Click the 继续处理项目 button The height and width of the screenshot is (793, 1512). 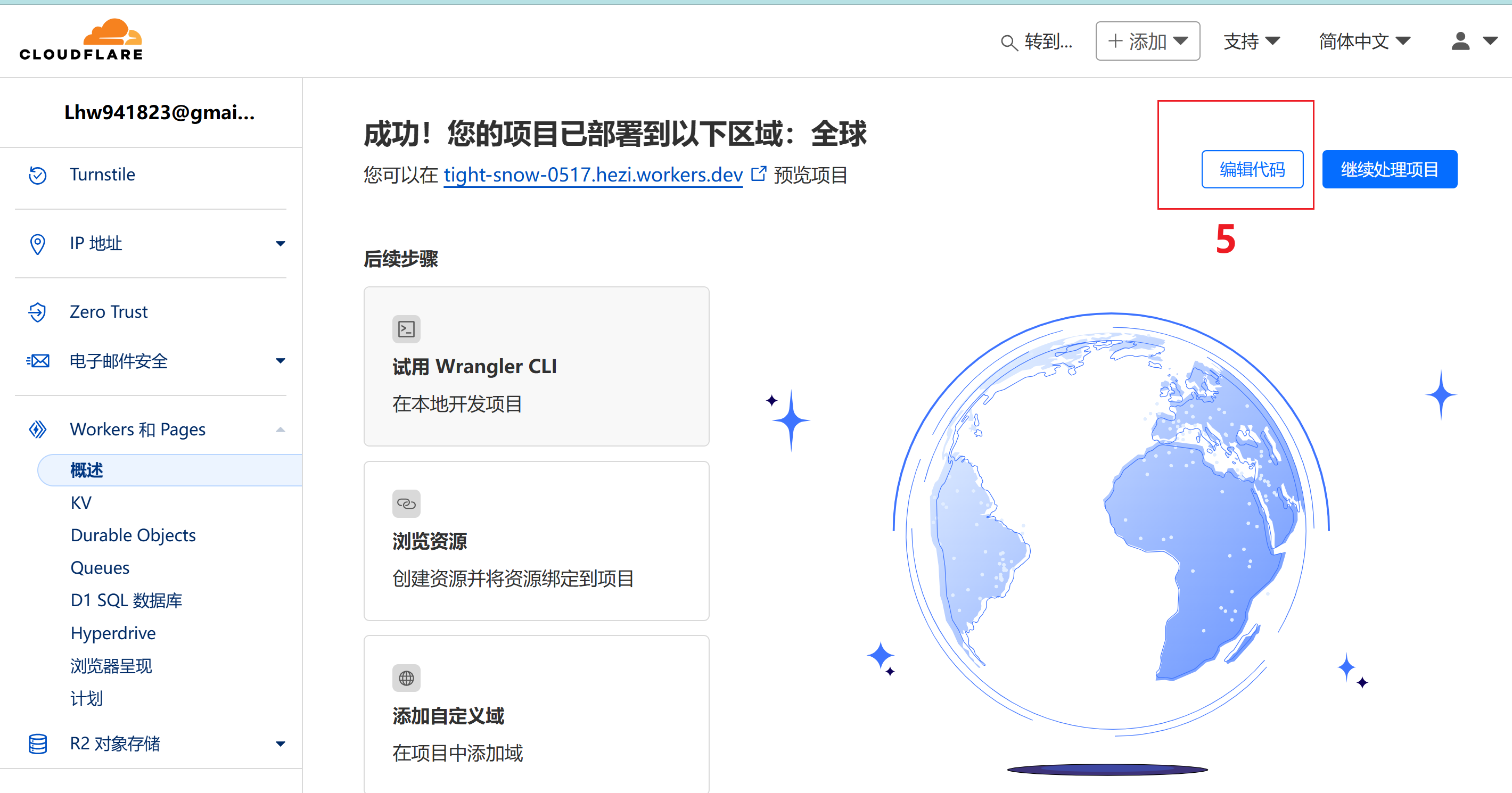[x=1390, y=170]
